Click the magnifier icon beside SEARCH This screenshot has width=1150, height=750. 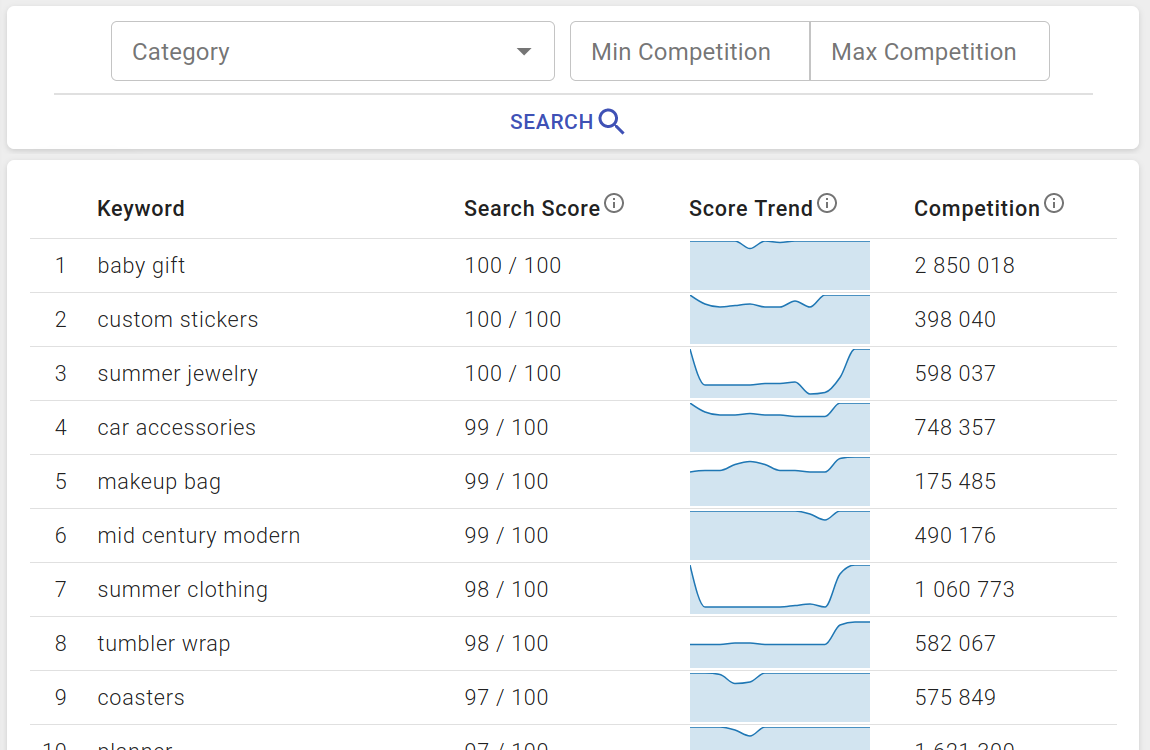click(611, 122)
